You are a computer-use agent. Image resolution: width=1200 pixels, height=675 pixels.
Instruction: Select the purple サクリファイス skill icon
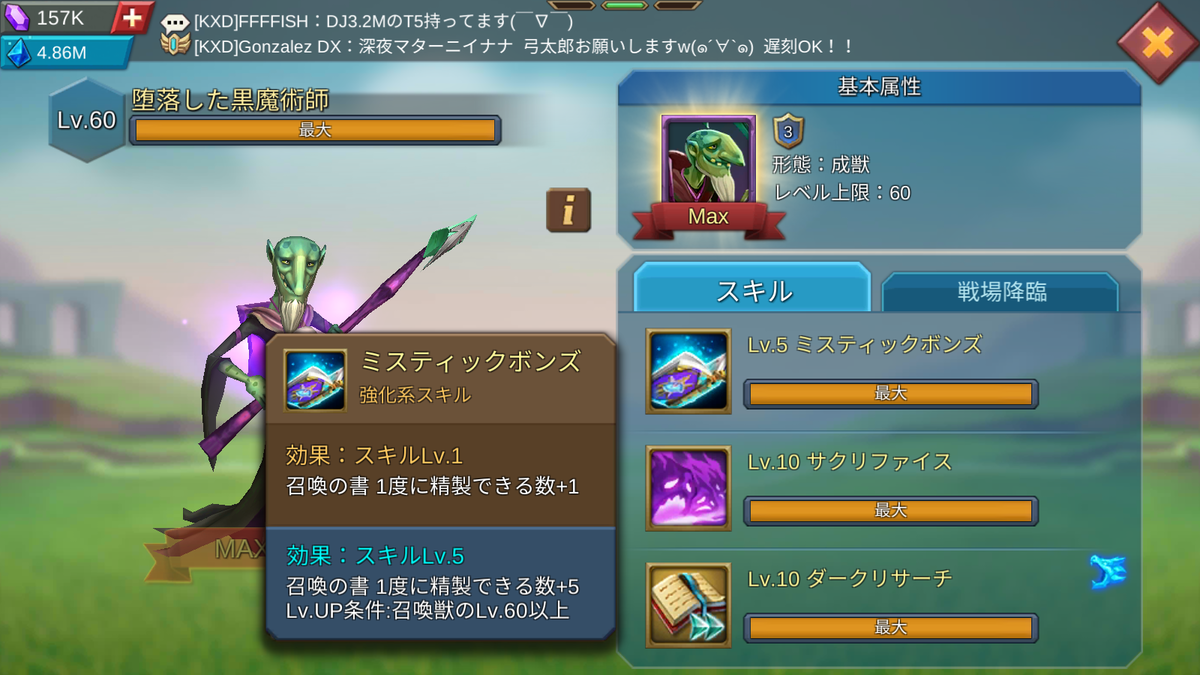pyautogui.click(x=688, y=488)
